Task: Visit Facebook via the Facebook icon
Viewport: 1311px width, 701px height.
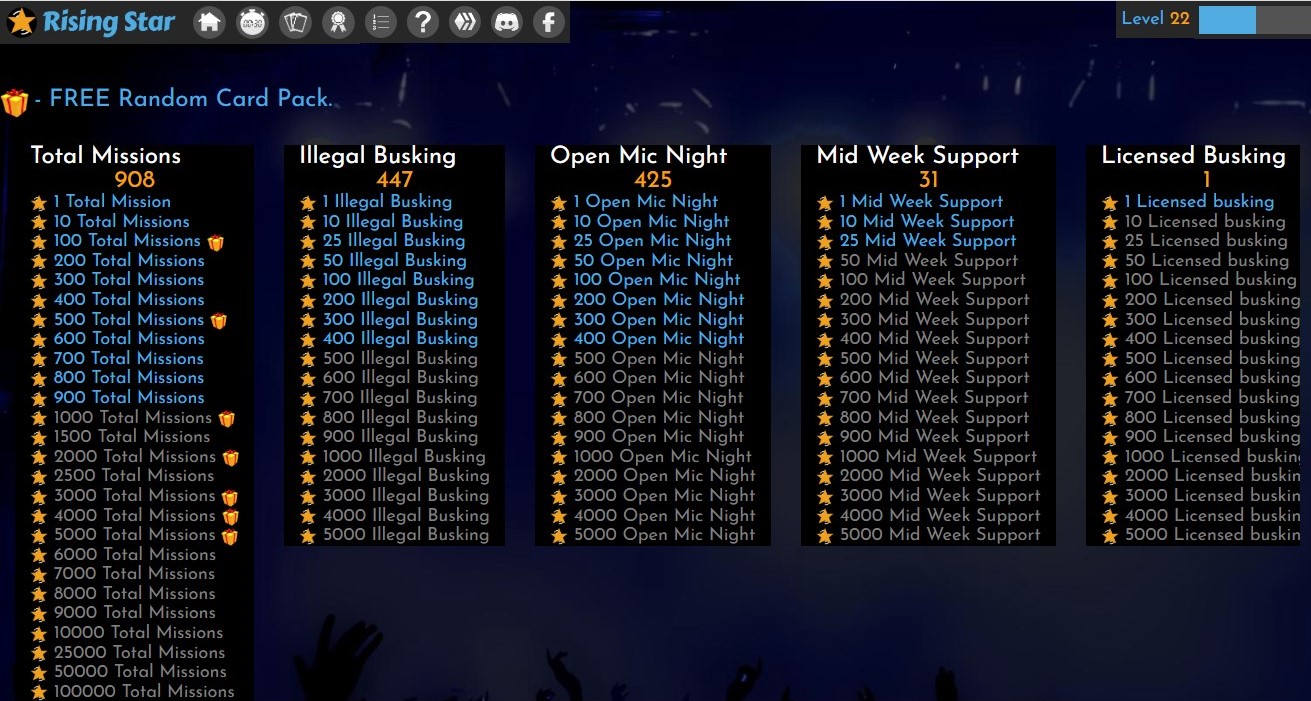Action: pos(549,21)
